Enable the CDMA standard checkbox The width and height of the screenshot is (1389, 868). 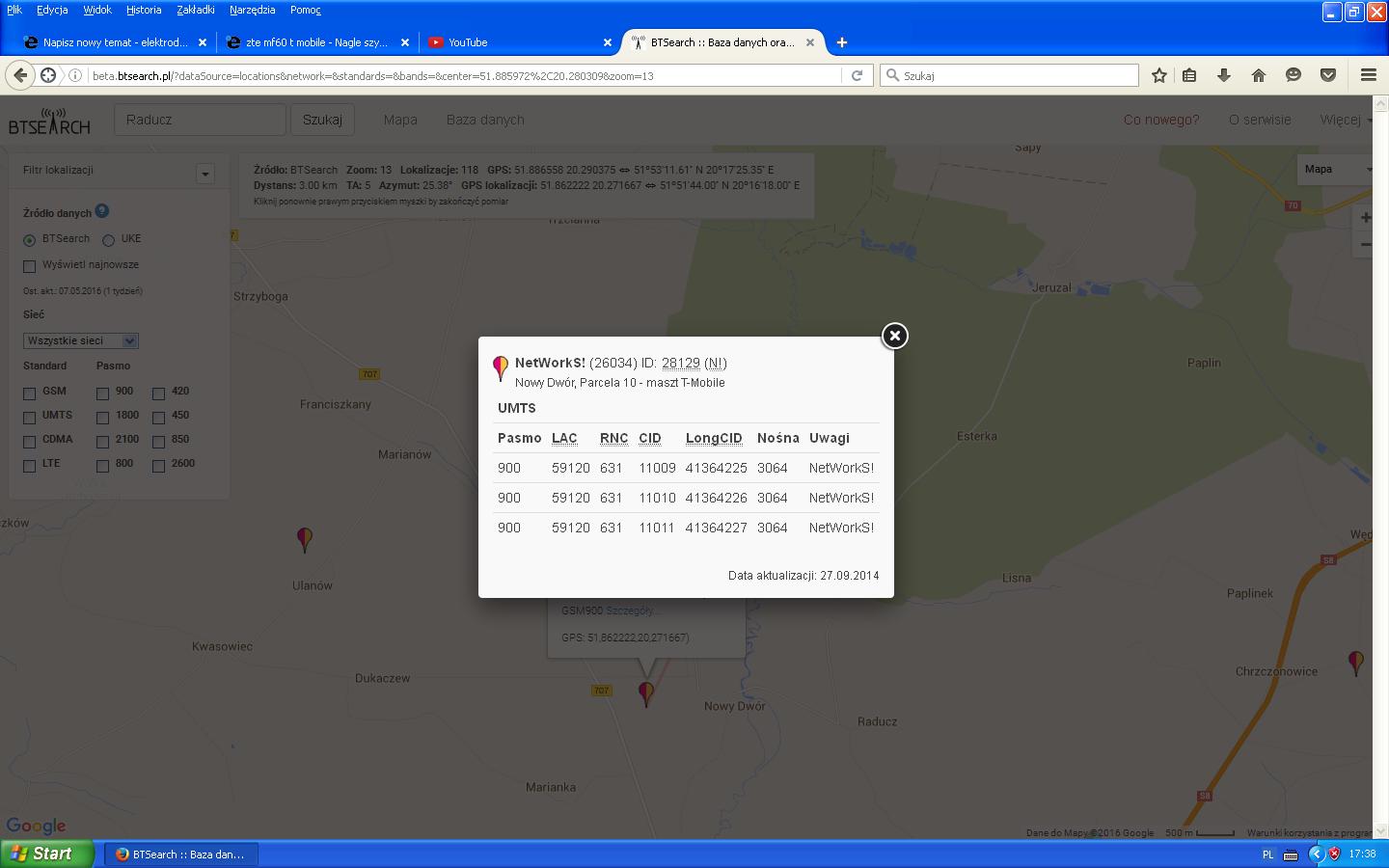[x=29, y=441]
